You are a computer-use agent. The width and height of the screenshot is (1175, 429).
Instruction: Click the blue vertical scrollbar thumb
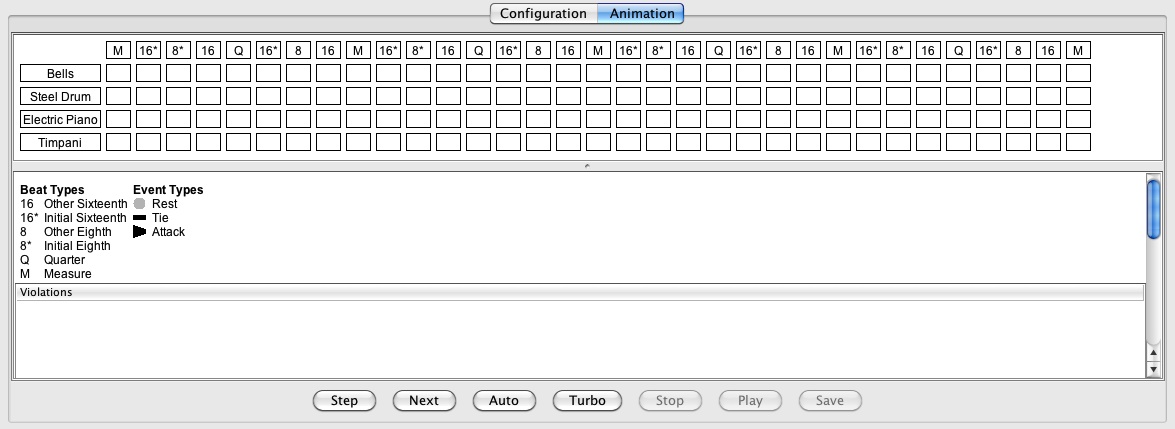click(x=1153, y=211)
